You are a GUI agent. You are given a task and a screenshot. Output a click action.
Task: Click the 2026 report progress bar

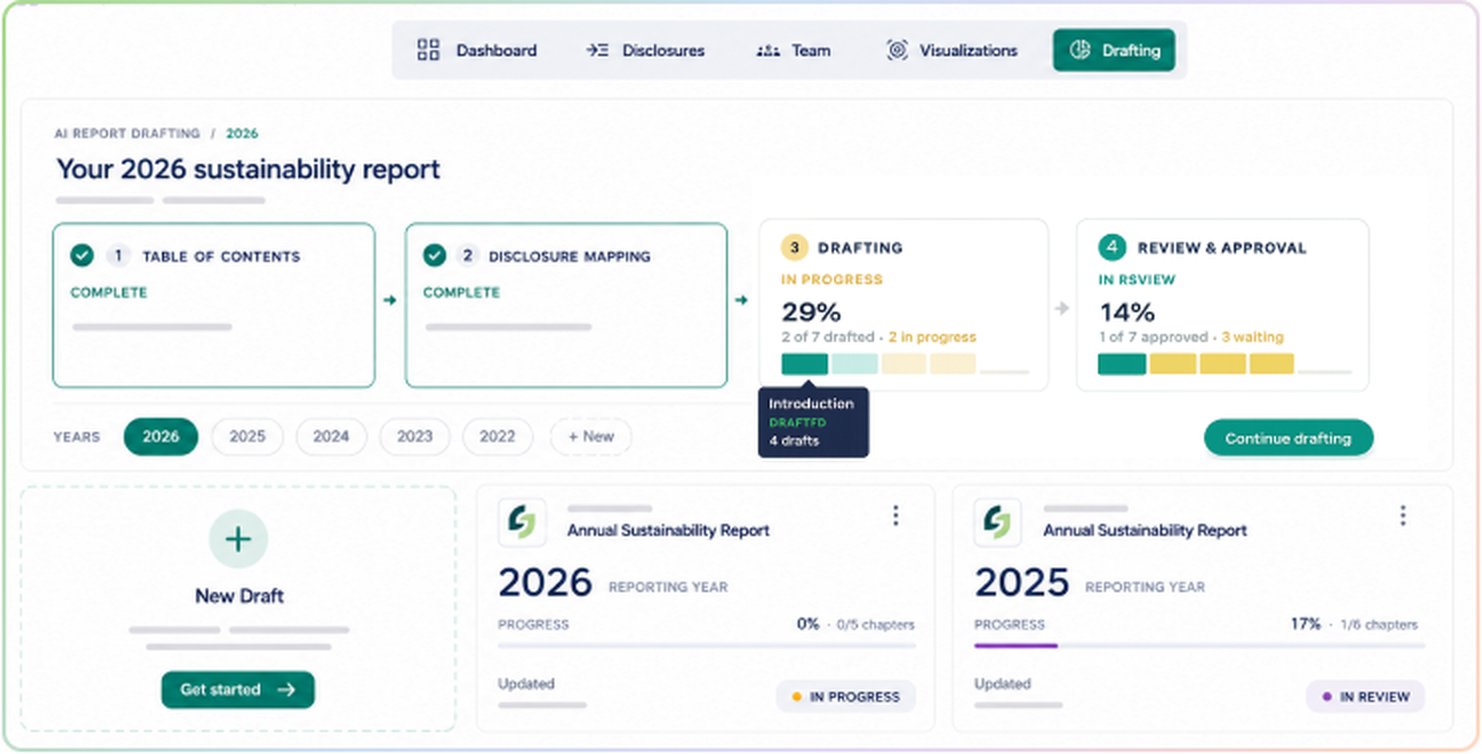pos(706,646)
